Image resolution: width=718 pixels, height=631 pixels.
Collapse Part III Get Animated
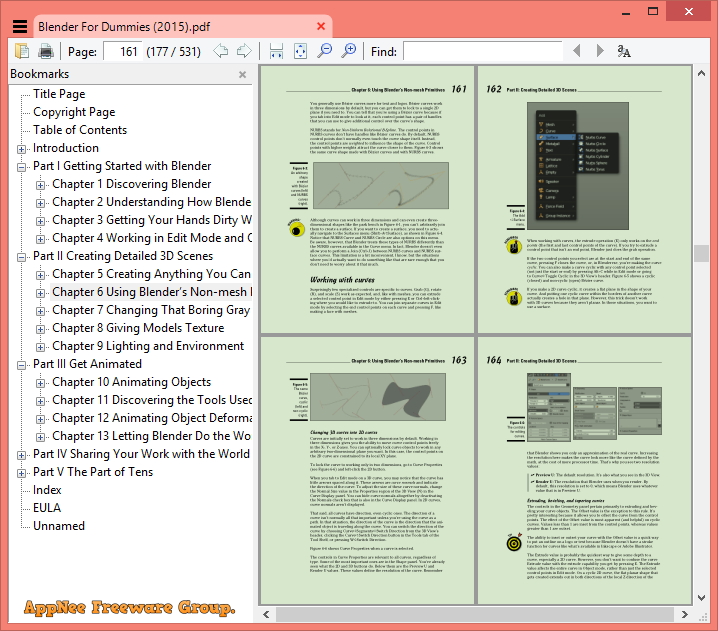click(21, 365)
